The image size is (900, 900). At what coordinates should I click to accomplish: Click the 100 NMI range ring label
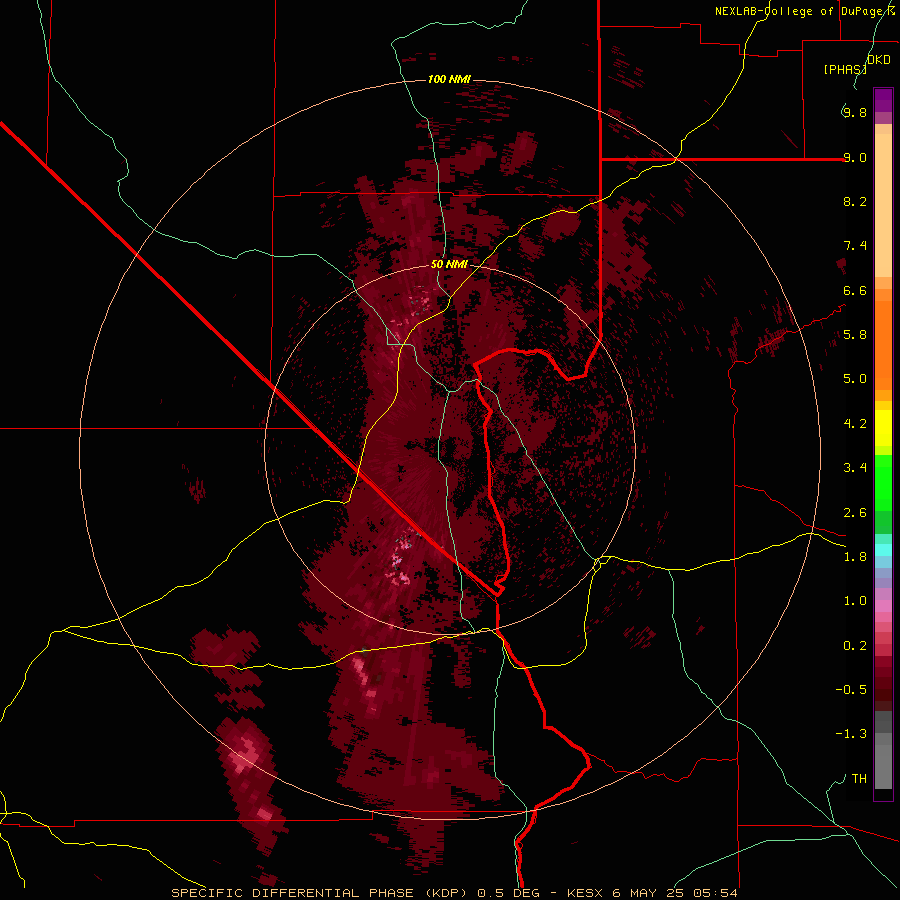coord(449,79)
